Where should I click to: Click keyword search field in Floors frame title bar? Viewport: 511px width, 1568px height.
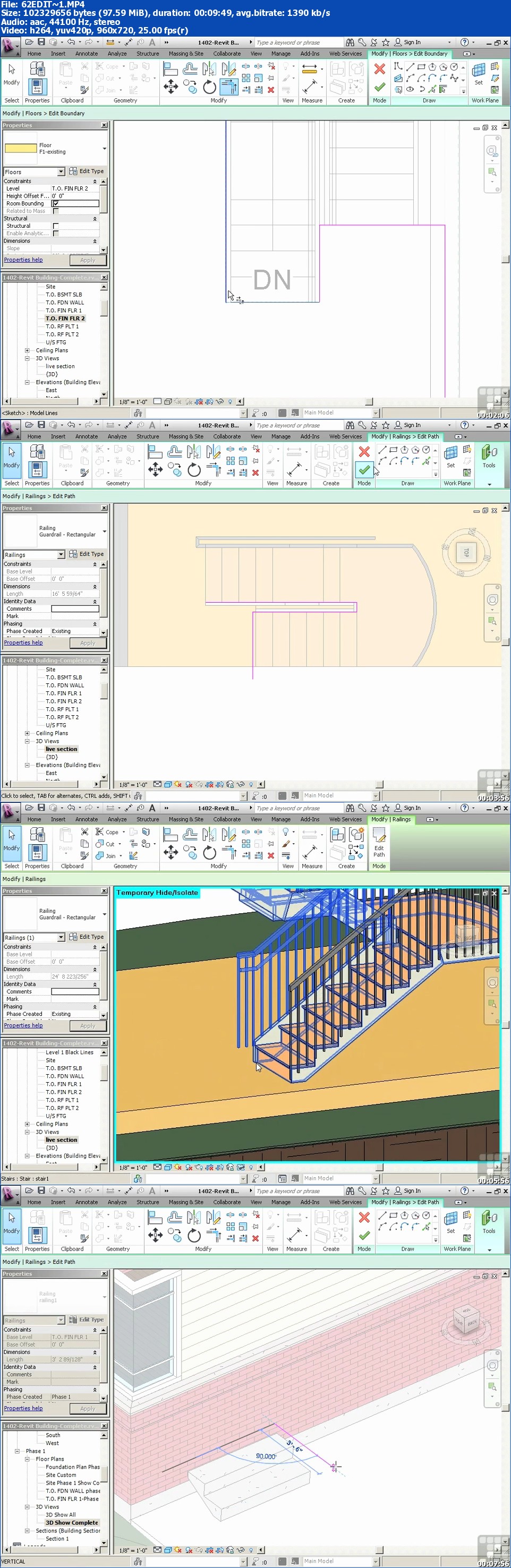click(x=299, y=42)
